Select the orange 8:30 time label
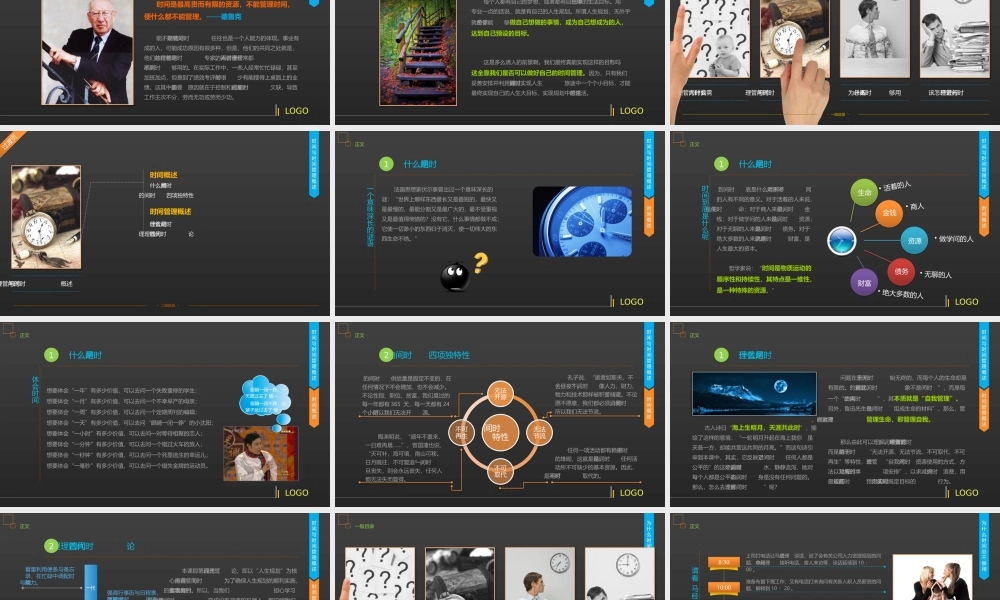 (x=724, y=562)
